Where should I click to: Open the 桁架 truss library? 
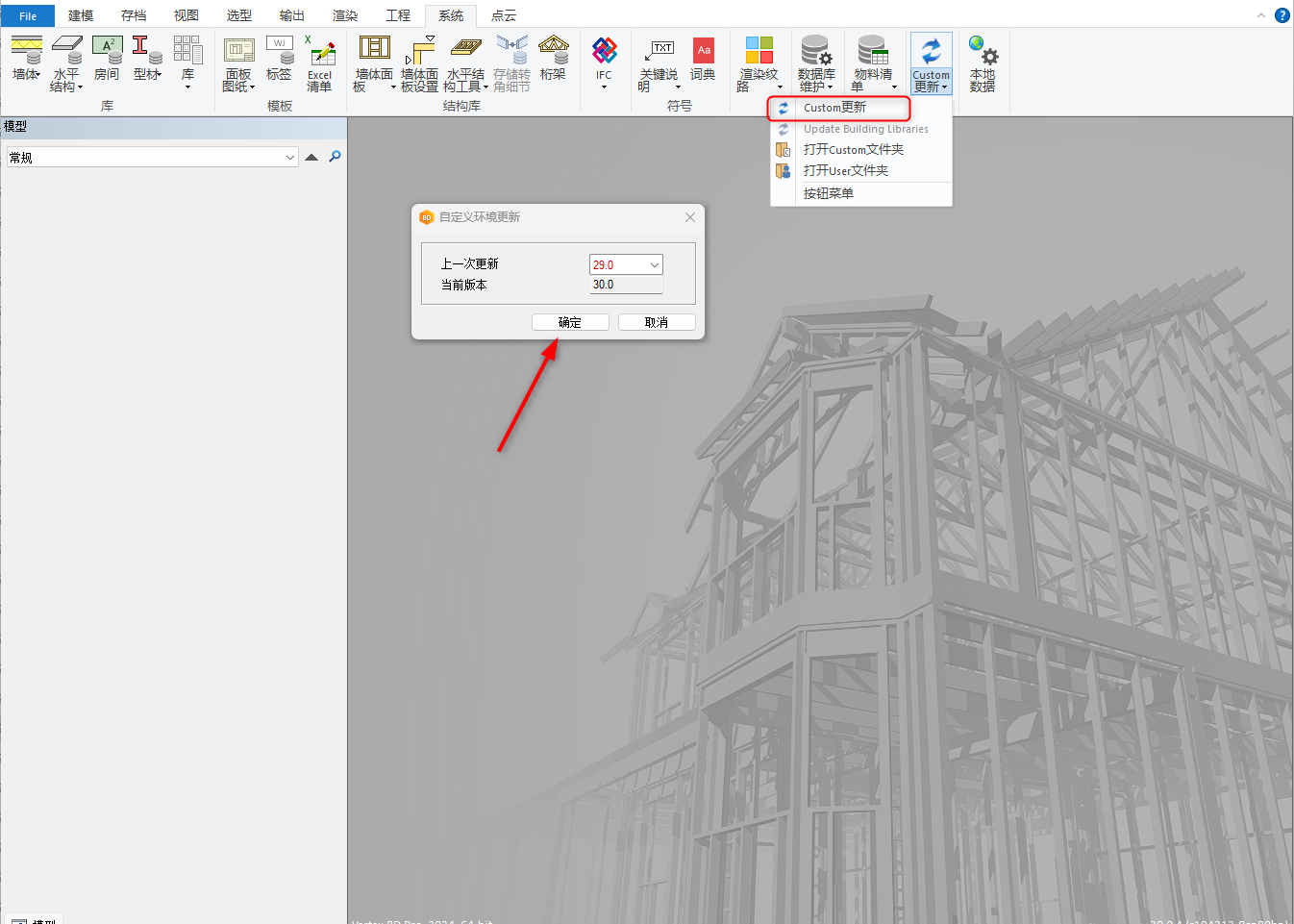click(x=553, y=60)
